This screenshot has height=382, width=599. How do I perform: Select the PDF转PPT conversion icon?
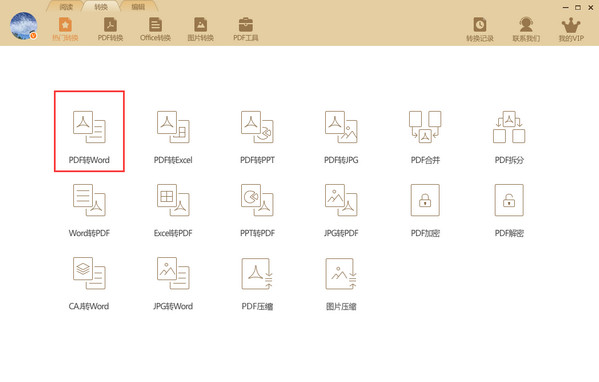(257, 127)
